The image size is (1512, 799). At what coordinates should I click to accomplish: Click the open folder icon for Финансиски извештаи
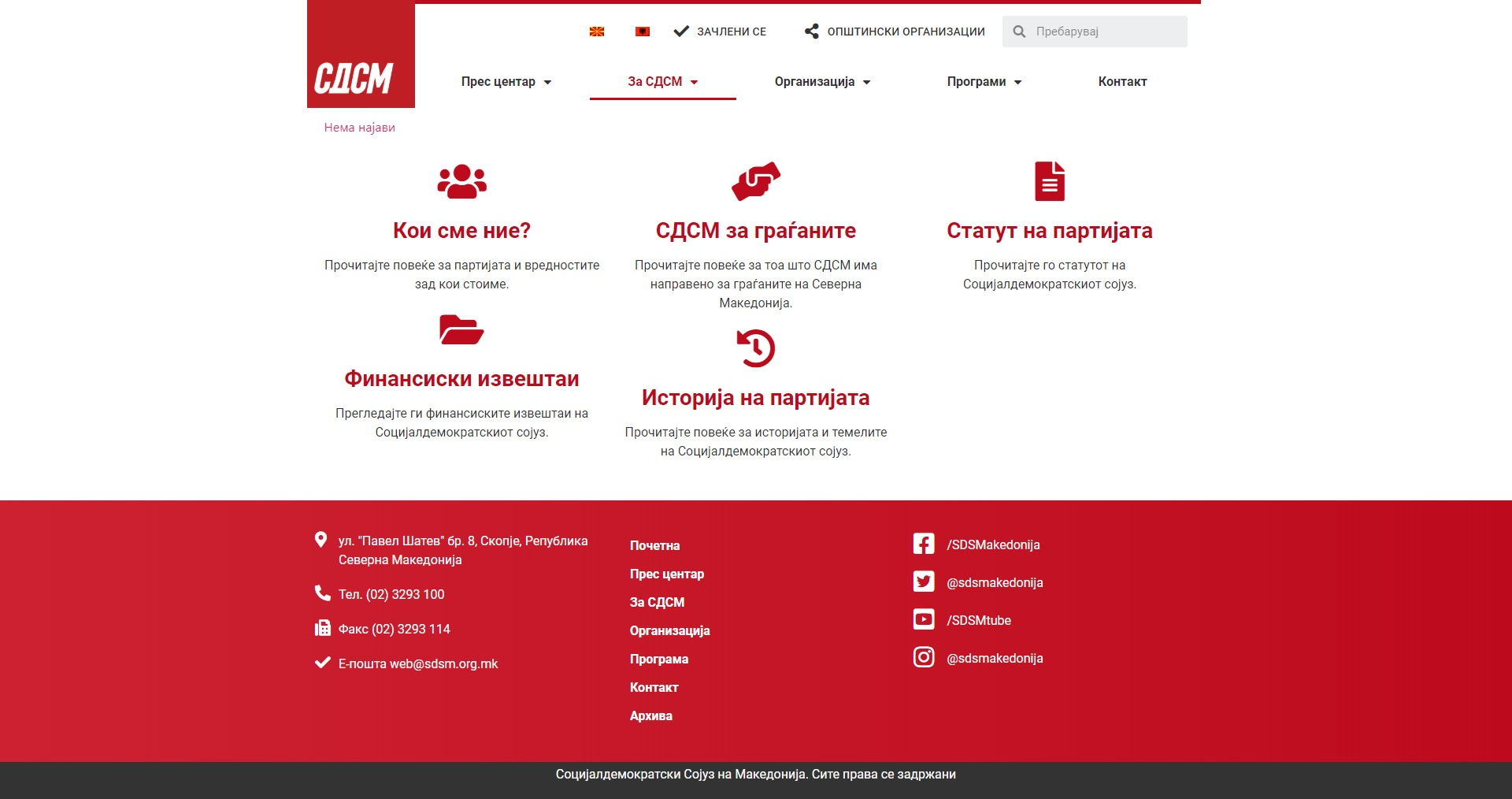click(461, 329)
